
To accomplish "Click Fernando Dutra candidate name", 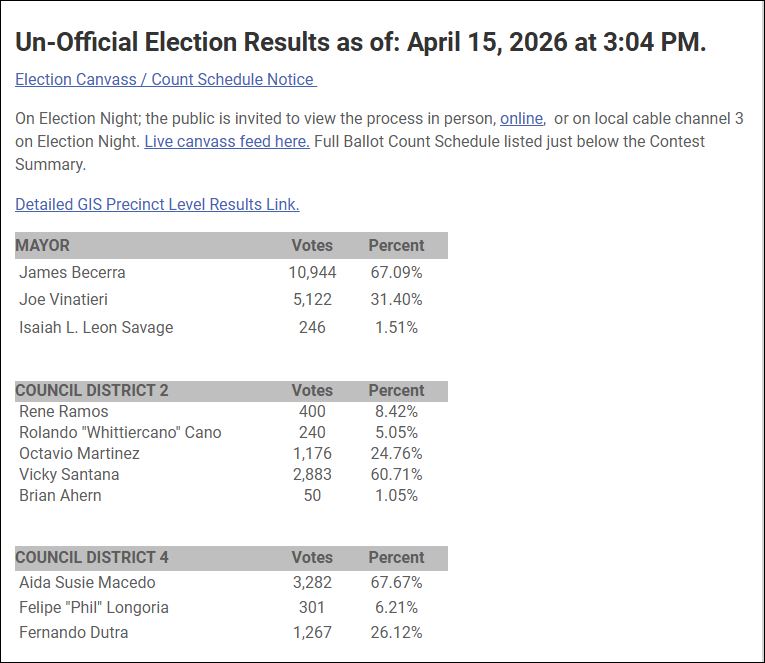I will 73,632.
